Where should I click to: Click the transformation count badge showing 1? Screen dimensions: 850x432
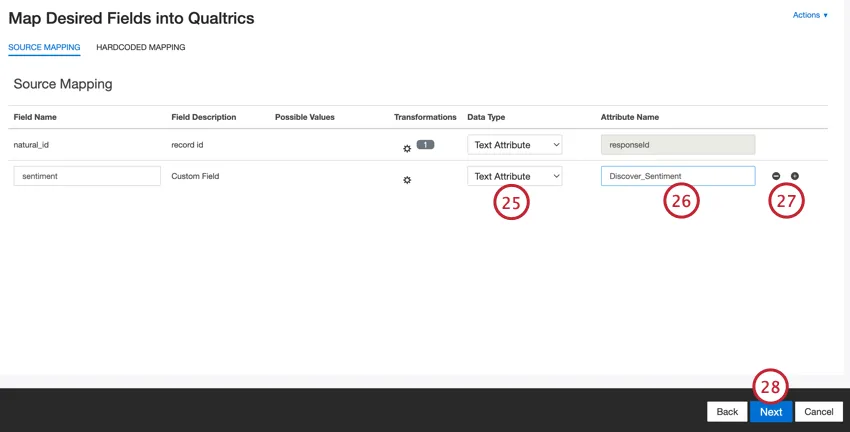pyautogui.click(x=425, y=145)
